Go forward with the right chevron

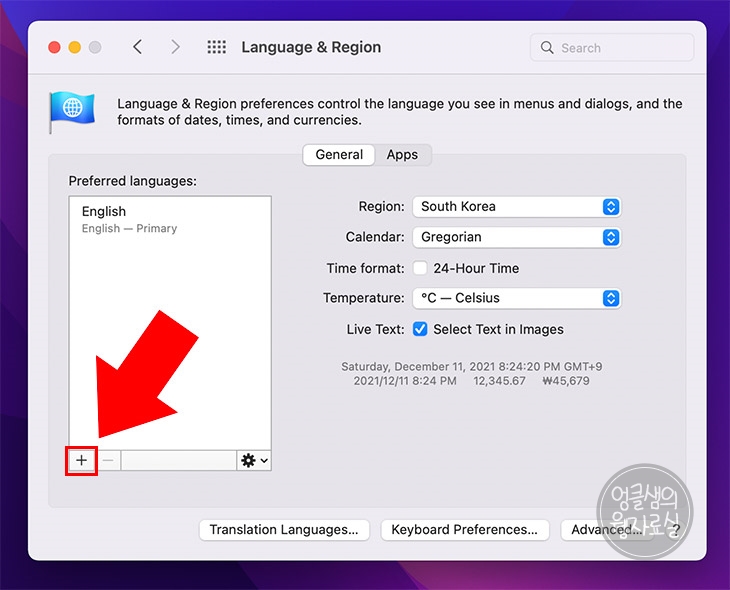175,47
